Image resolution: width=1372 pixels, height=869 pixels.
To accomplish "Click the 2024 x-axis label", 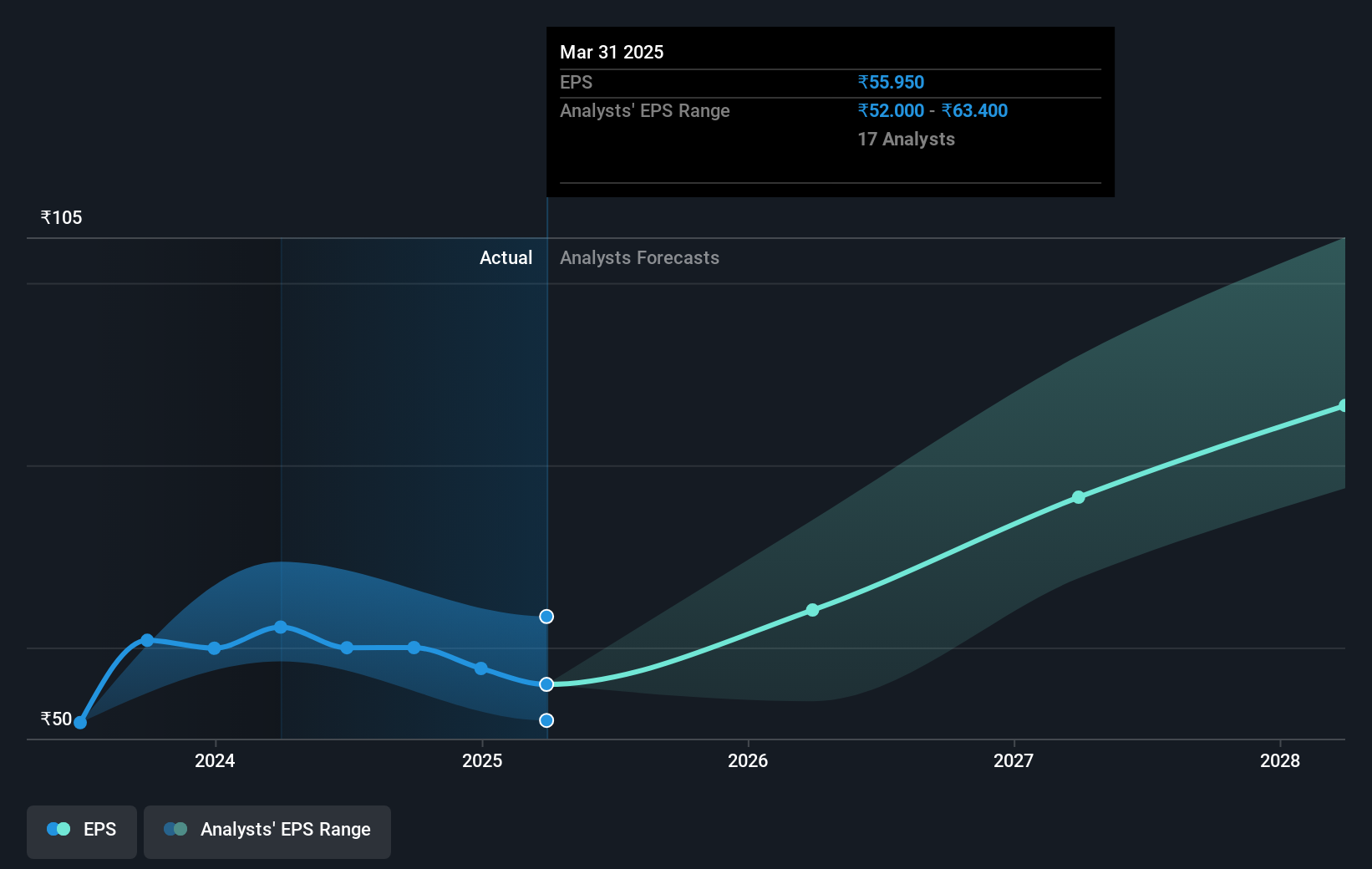I will point(215,760).
